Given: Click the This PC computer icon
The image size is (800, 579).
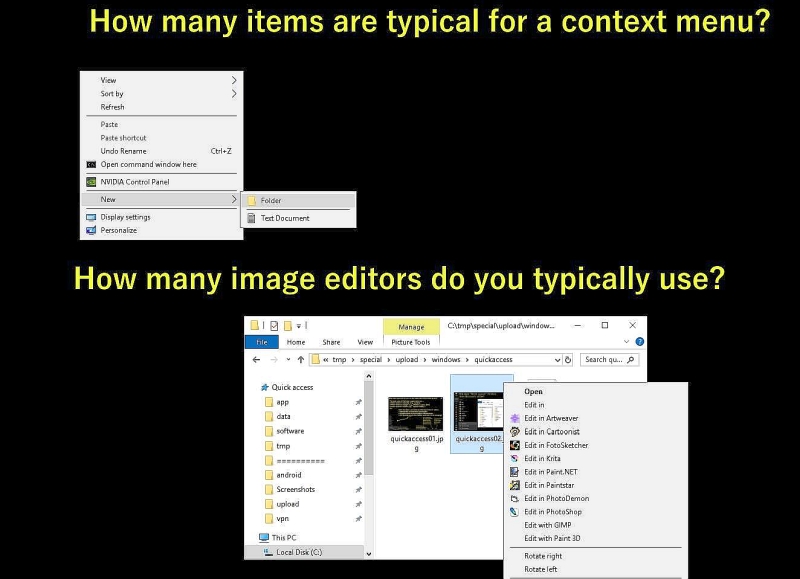Looking at the screenshot, I should (x=264, y=538).
